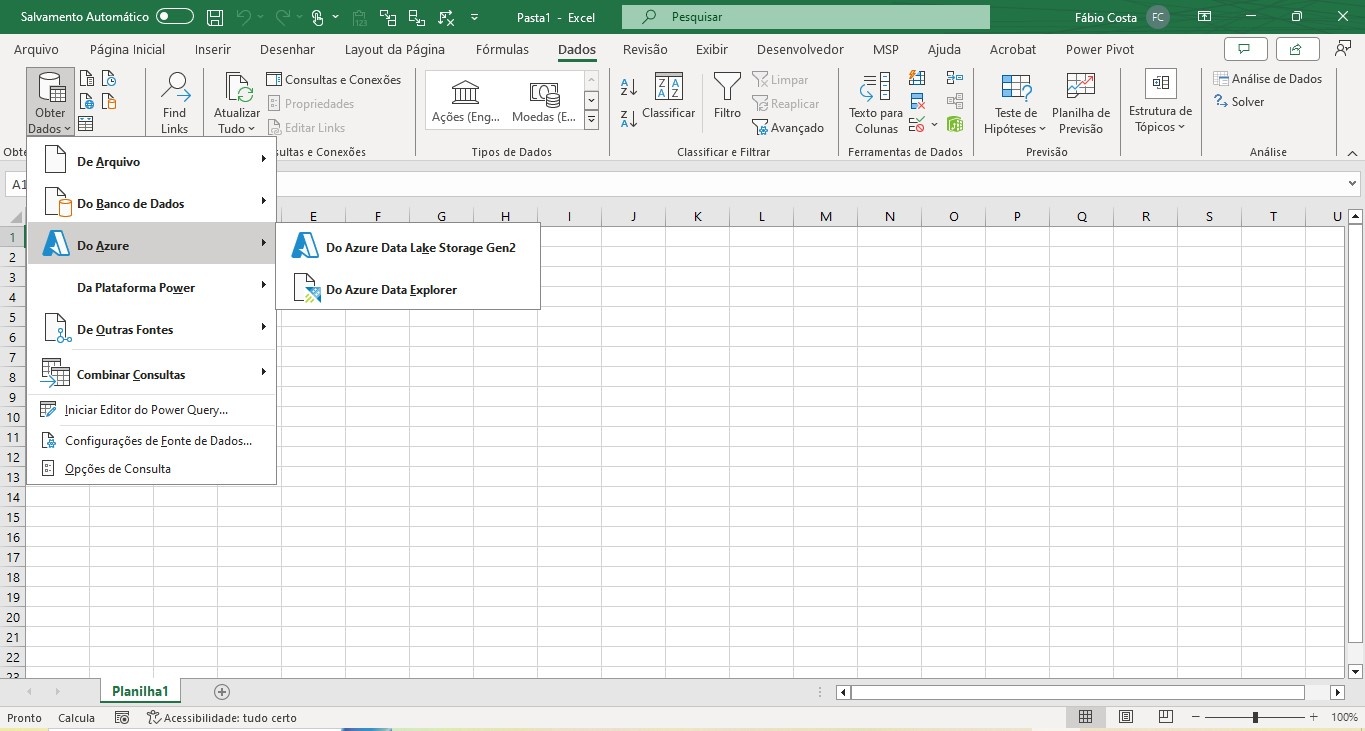Switch to Normal view icon
Image resolution: width=1365 pixels, height=731 pixels.
point(1085,717)
